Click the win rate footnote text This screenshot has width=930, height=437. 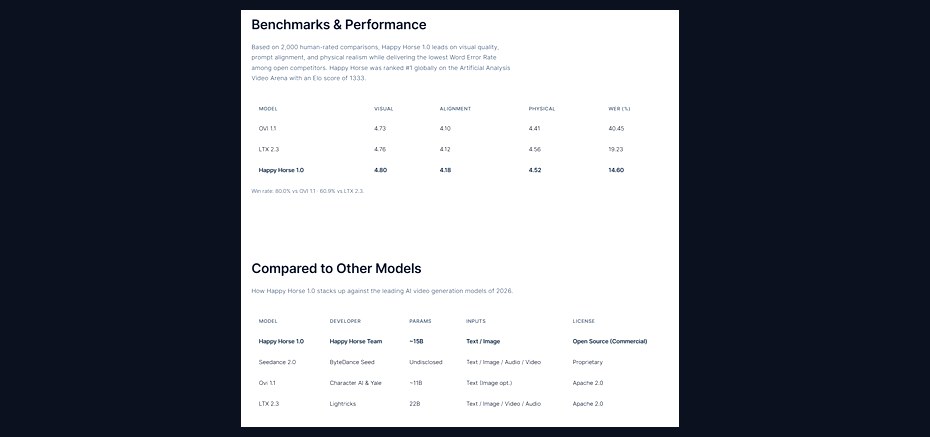pyautogui.click(x=308, y=191)
